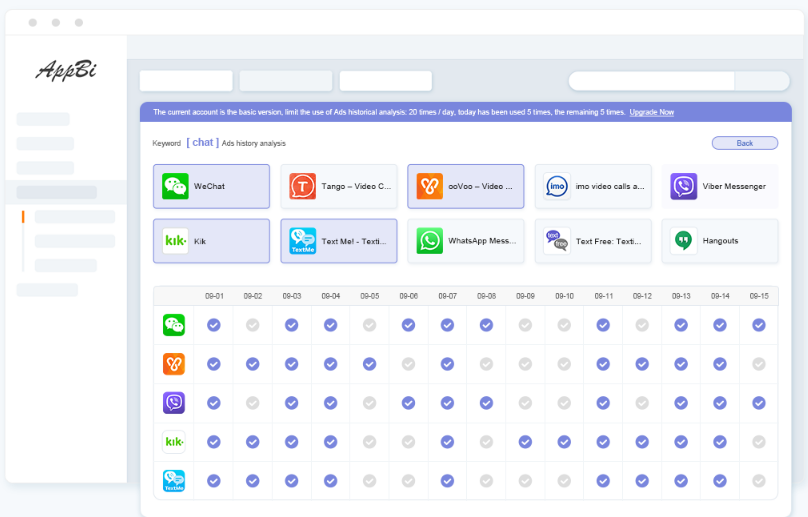Toggle Kik check for 09-10

(564, 442)
